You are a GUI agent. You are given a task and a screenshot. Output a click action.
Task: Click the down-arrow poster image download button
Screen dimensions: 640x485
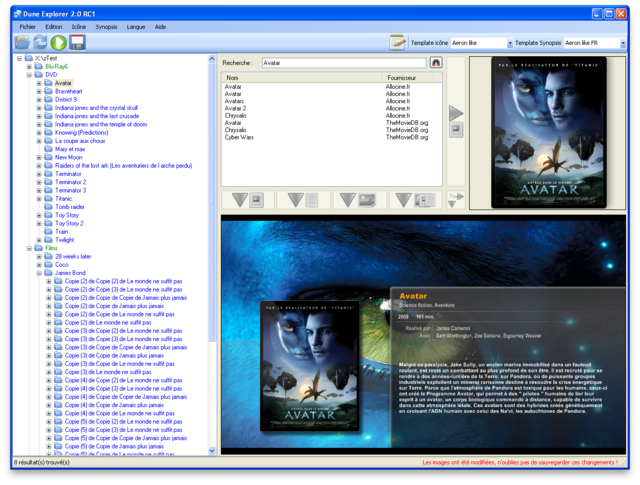tap(246, 200)
